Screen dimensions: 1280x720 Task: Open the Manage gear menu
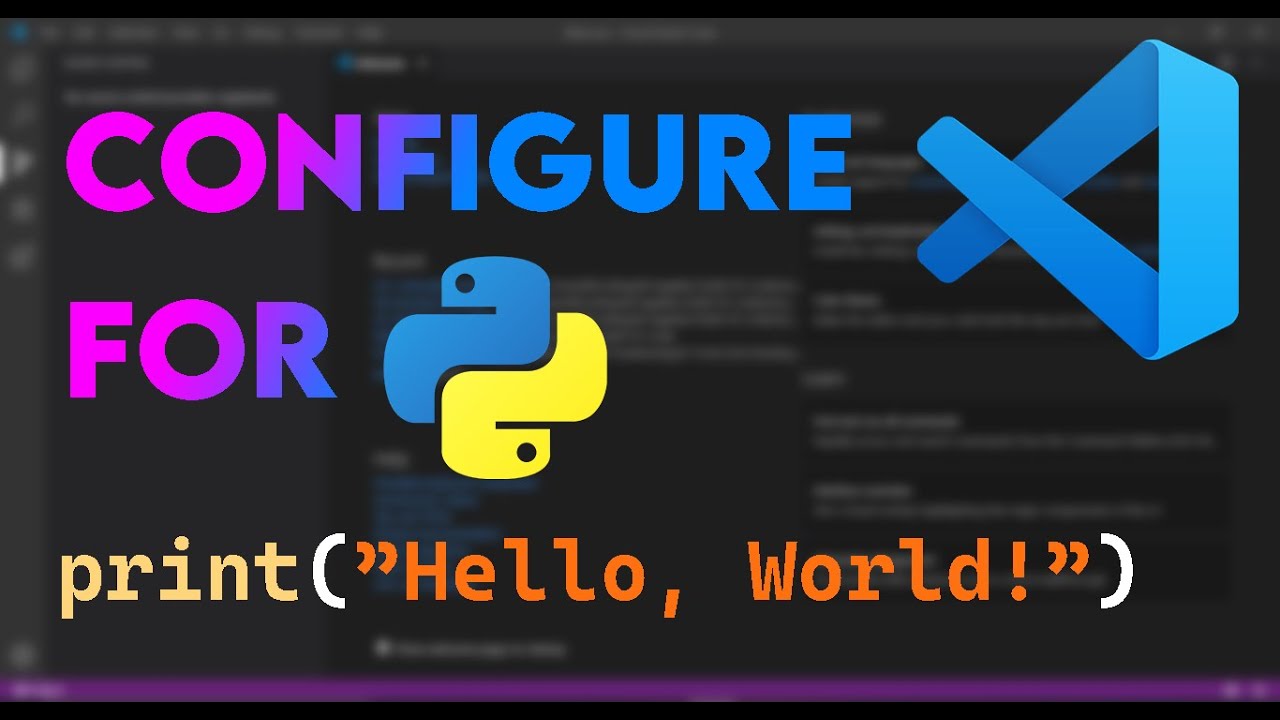[22, 656]
